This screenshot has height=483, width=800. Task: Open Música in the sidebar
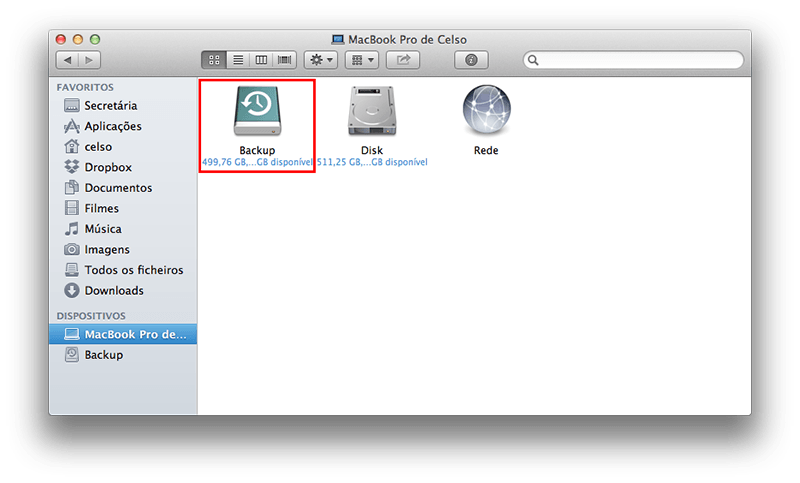click(x=123, y=229)
